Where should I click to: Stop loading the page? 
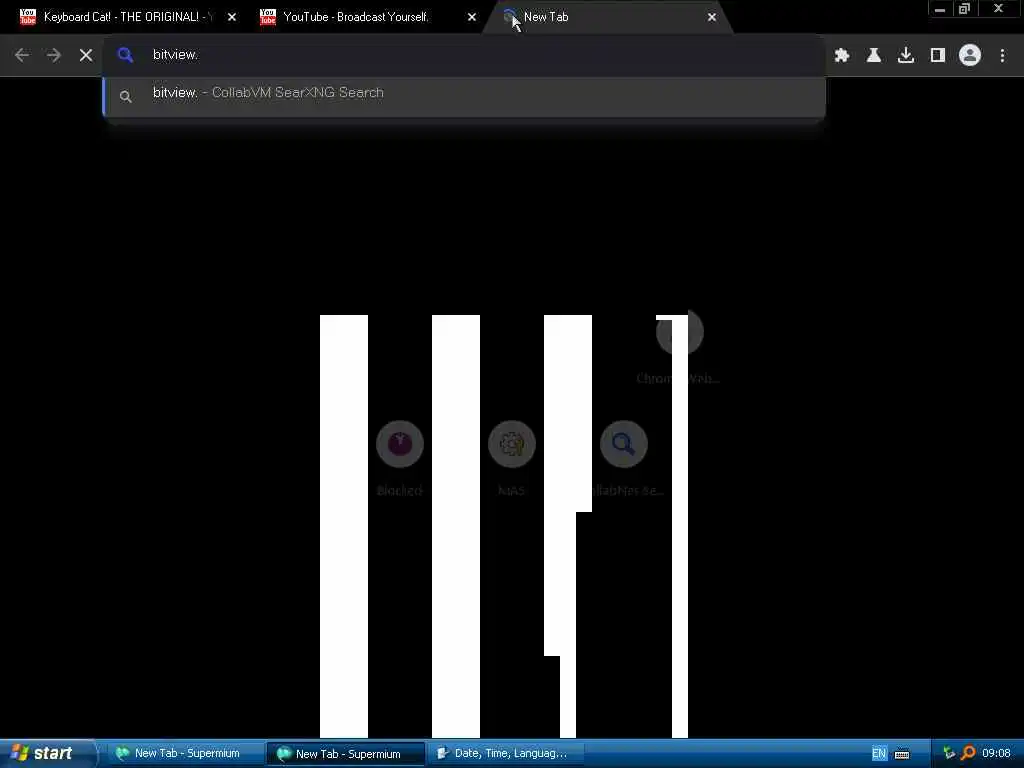(x=86, y=56)
